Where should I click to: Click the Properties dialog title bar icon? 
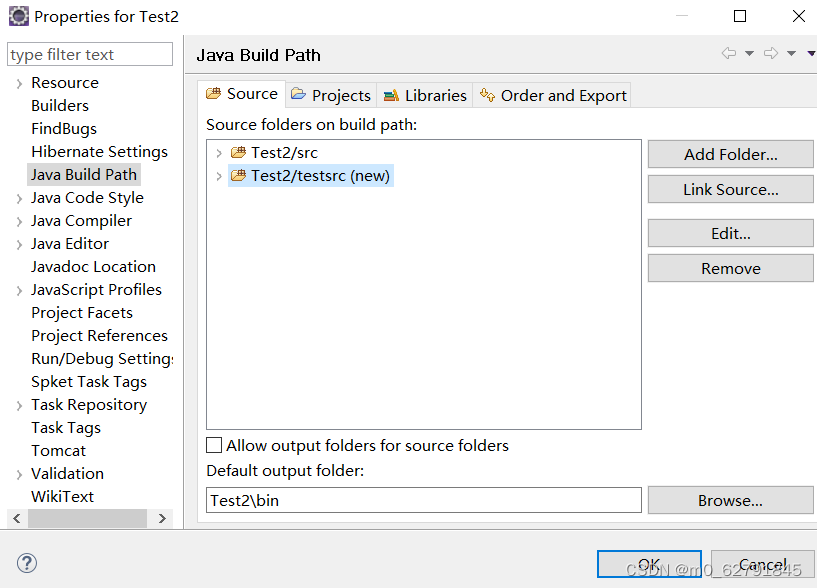point(17,15)
